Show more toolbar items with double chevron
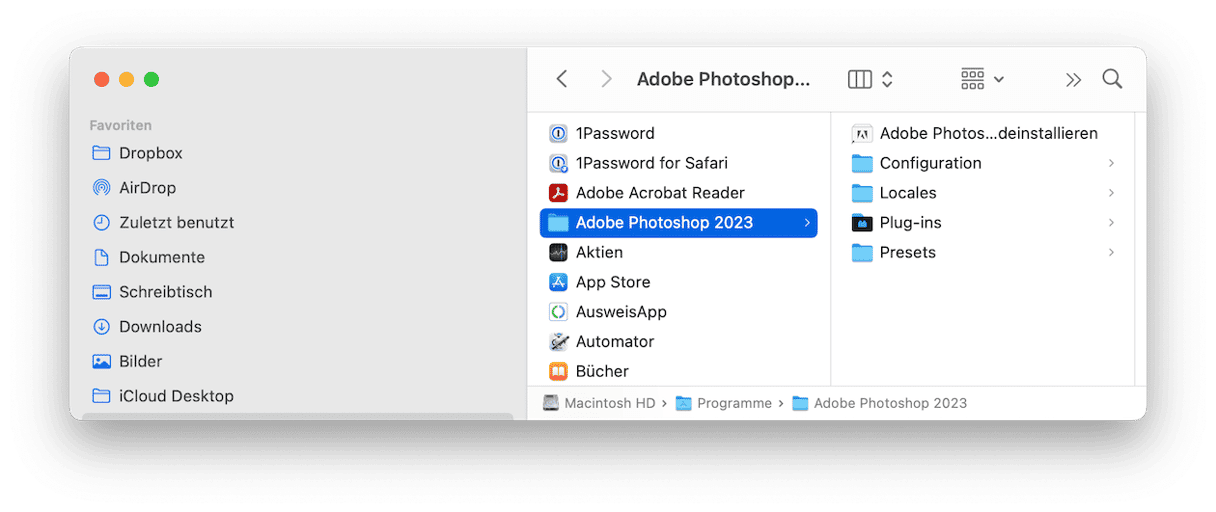The height and width of the screenshot is (512, 1216). pos(1073,80)
